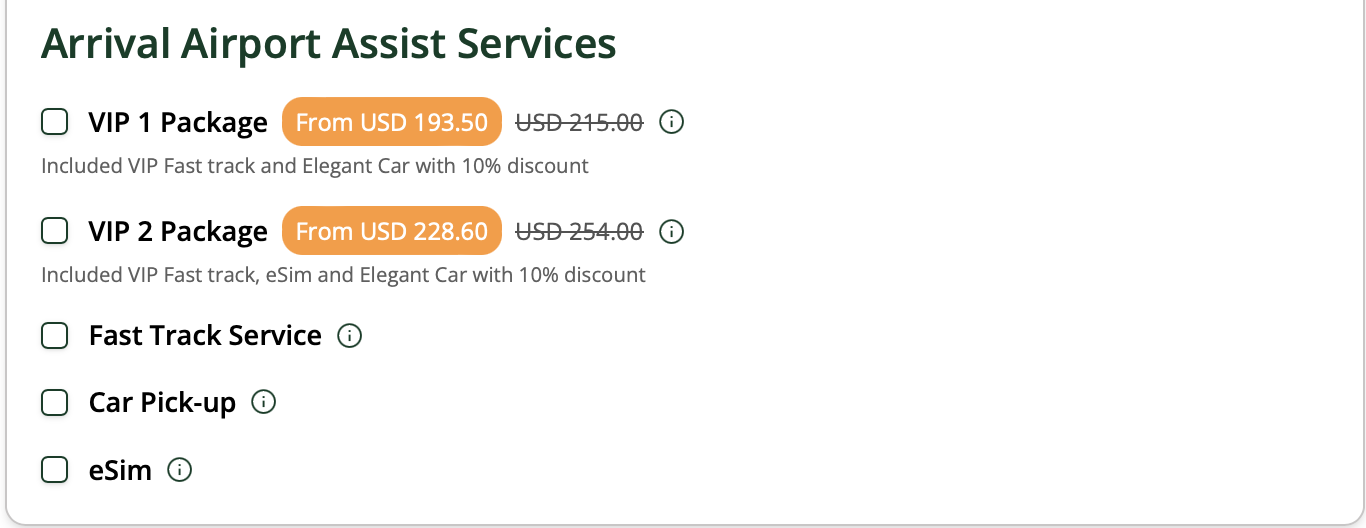This screenshot has width=1366, height=528.
Task: Click the Fast Track Service label
Action: click(x=205, y=336)
